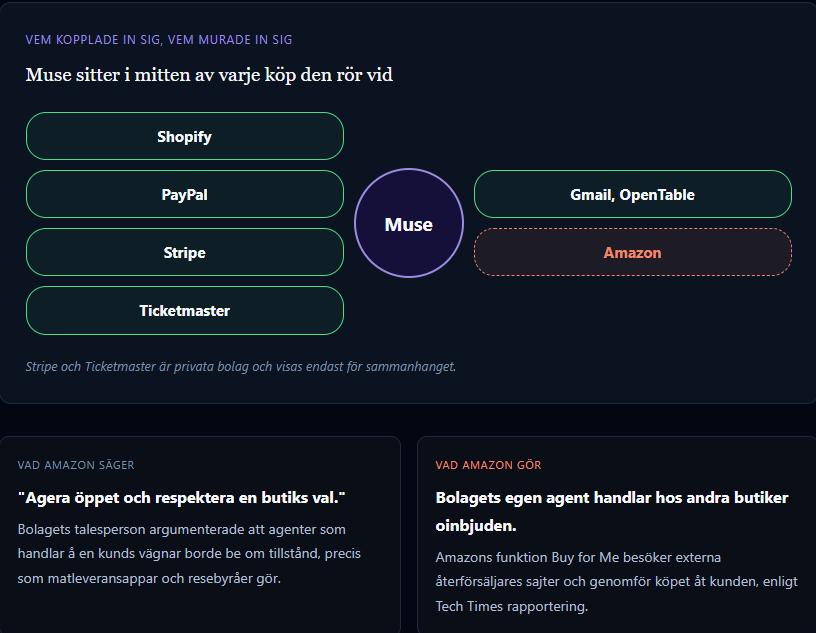The width and height of the screenshot is (816, 633).
Task: Select the PayPal node
Action: coord(185,194)
